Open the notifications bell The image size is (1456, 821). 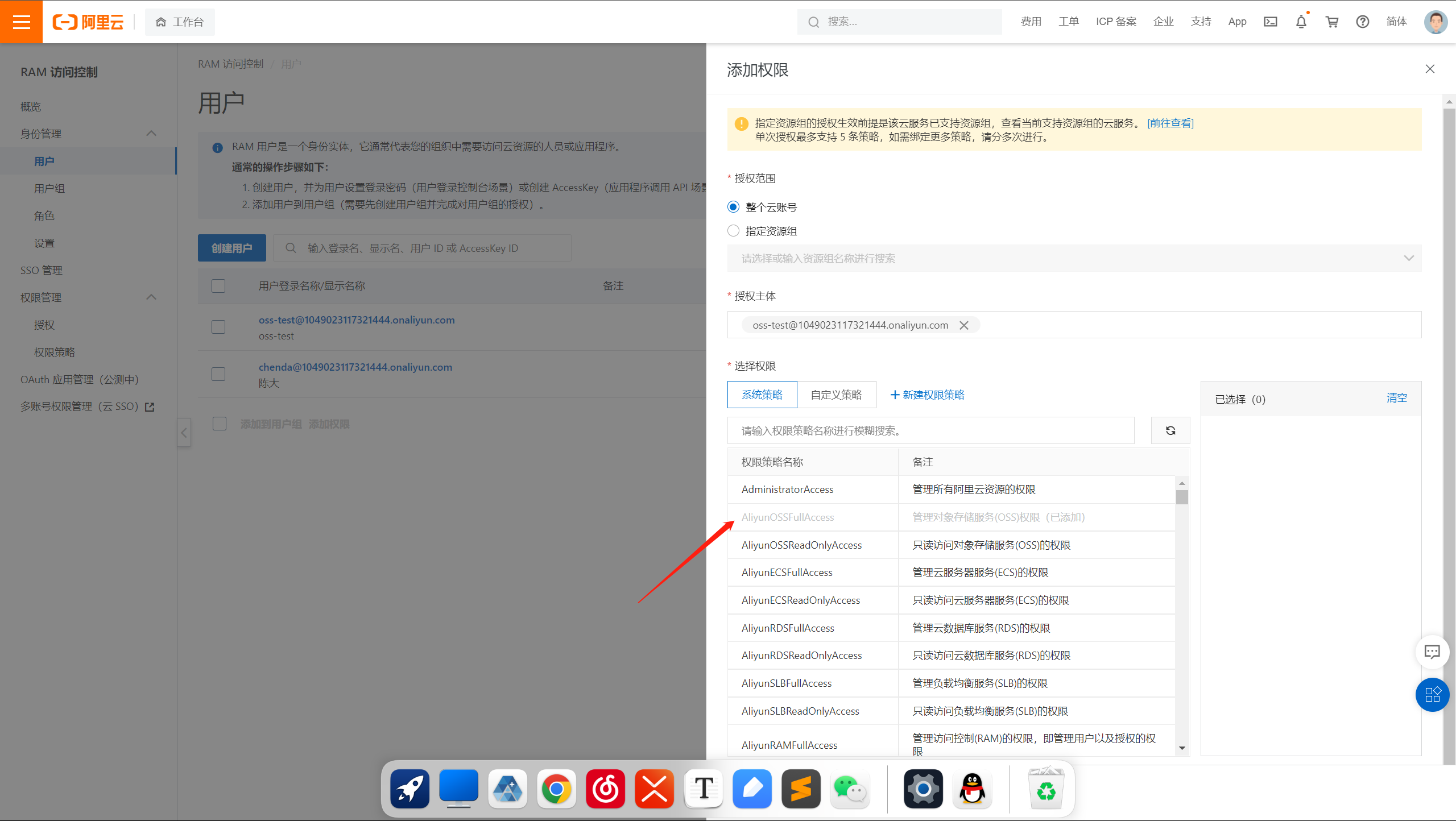click(1301, 22)
